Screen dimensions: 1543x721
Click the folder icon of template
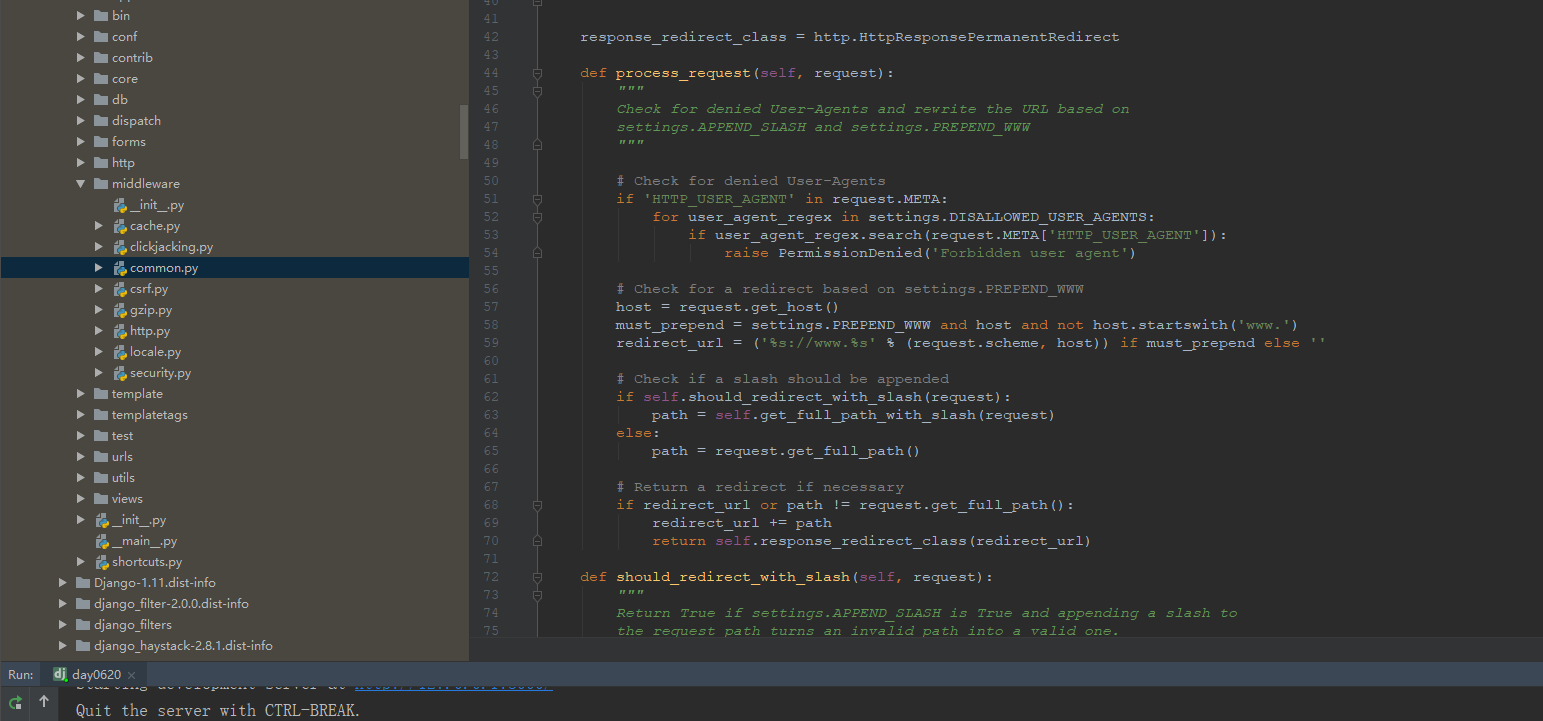[101, 394]
